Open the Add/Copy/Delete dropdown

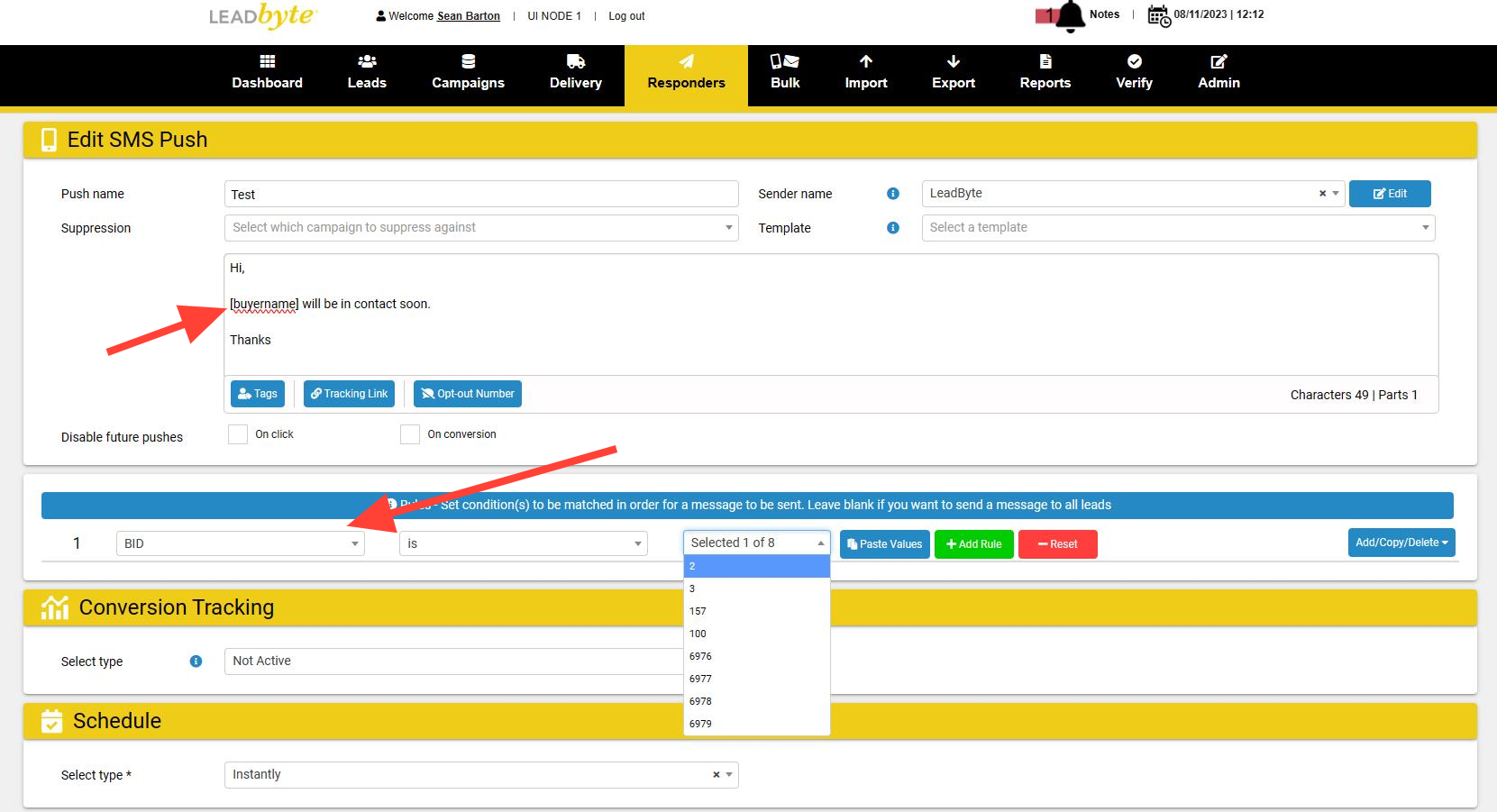click(x=1401, y=543)
